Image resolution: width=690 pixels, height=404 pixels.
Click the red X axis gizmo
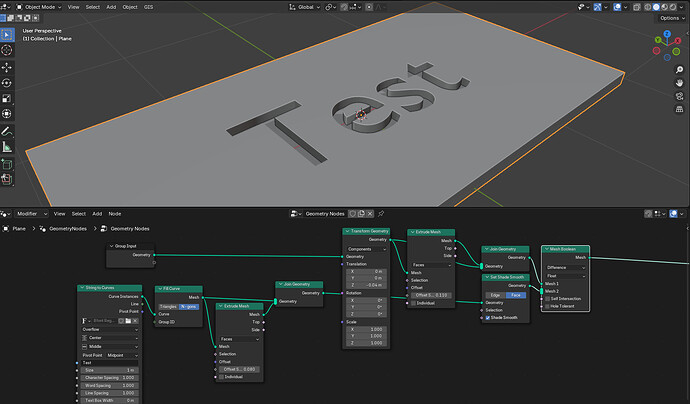point(677,40)
